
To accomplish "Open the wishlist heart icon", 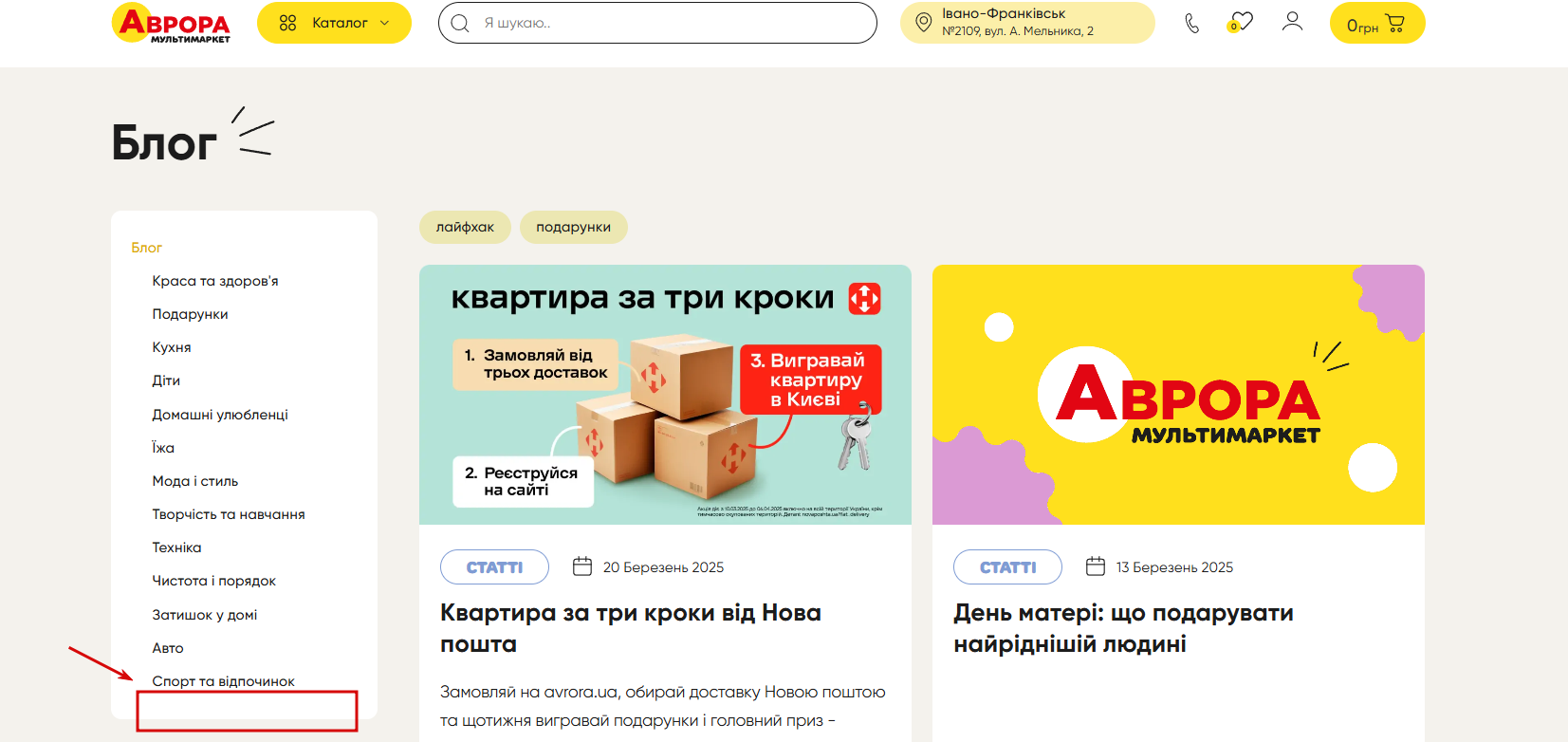I will (1241, 22).
